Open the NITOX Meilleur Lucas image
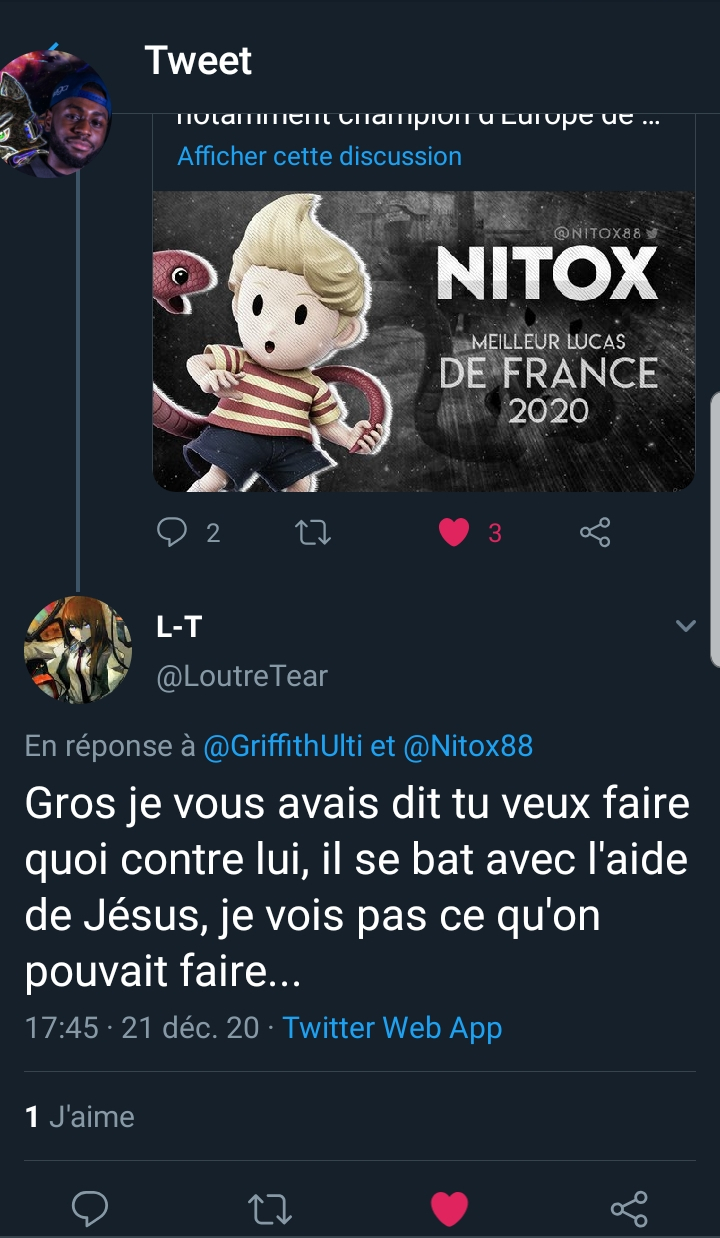Image resolution: width=720 pixels, height=1238 pixels. [x=423, y=341]
